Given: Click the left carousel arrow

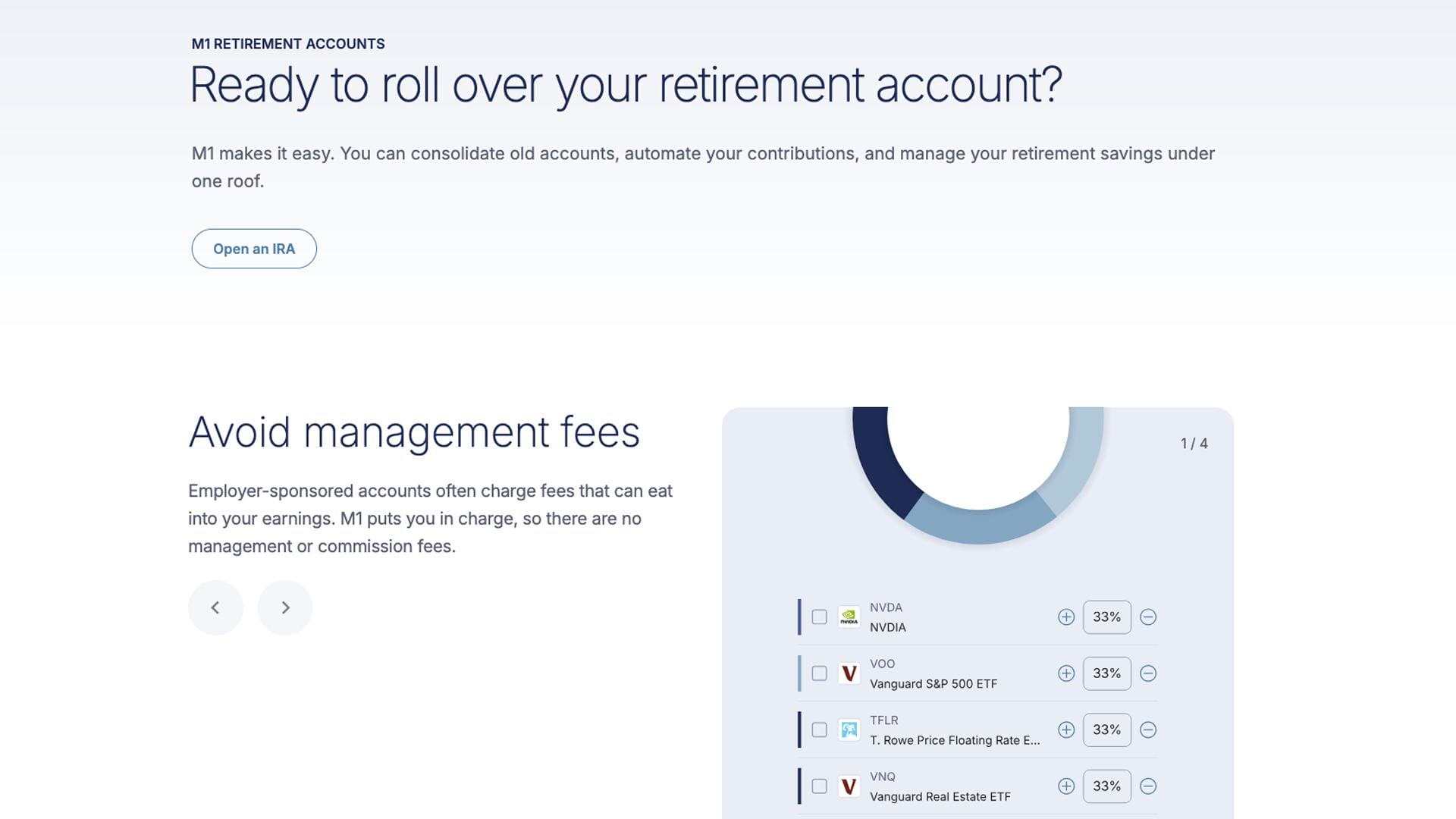Looking at the screenshot, I should (x=215, y=607).
